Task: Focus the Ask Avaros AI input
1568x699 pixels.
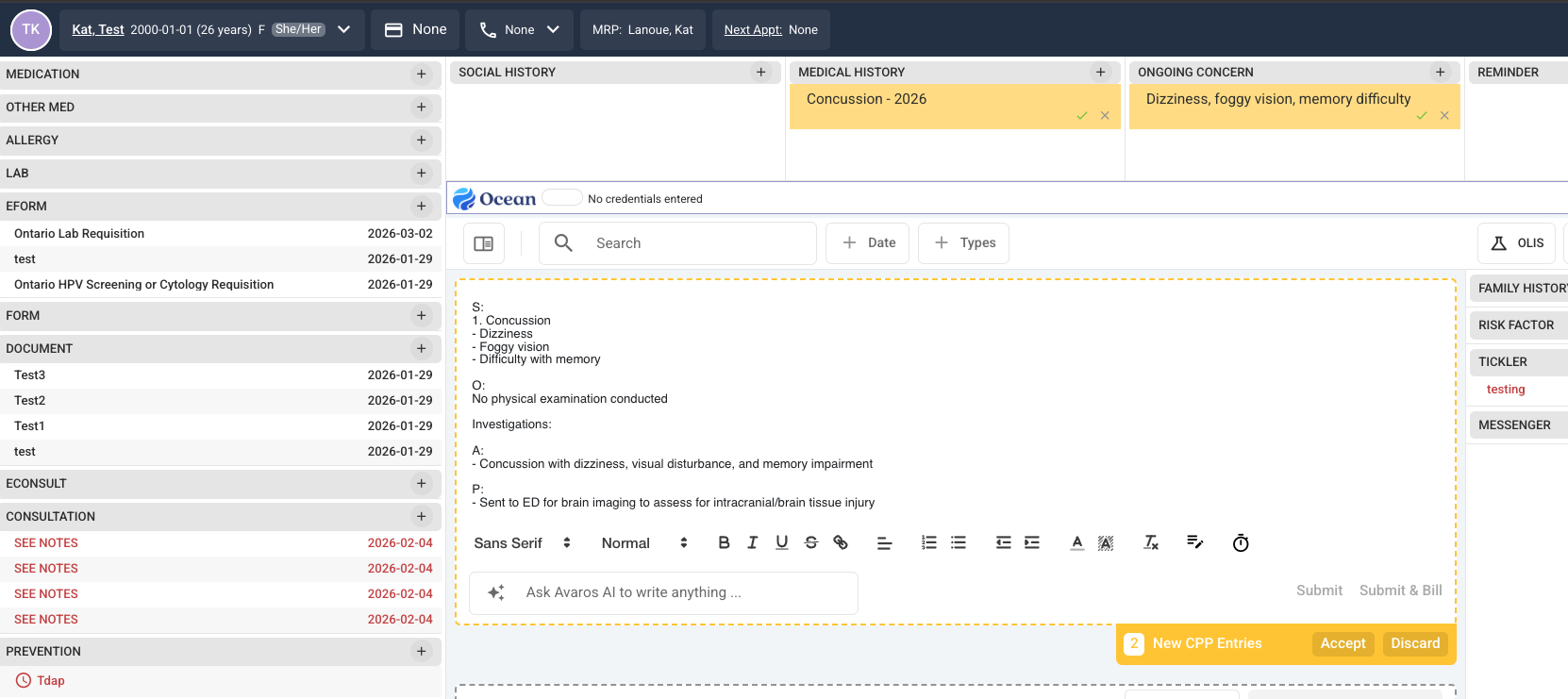Action: (x=663, y=592)
